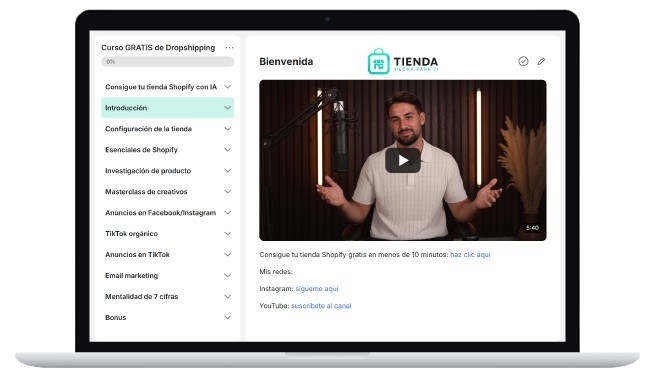The height and width of the screenshot is (381, 655).
Task: Click the Curso GRATIS de Dropshipping title
Action: click(x=158, y=48)
